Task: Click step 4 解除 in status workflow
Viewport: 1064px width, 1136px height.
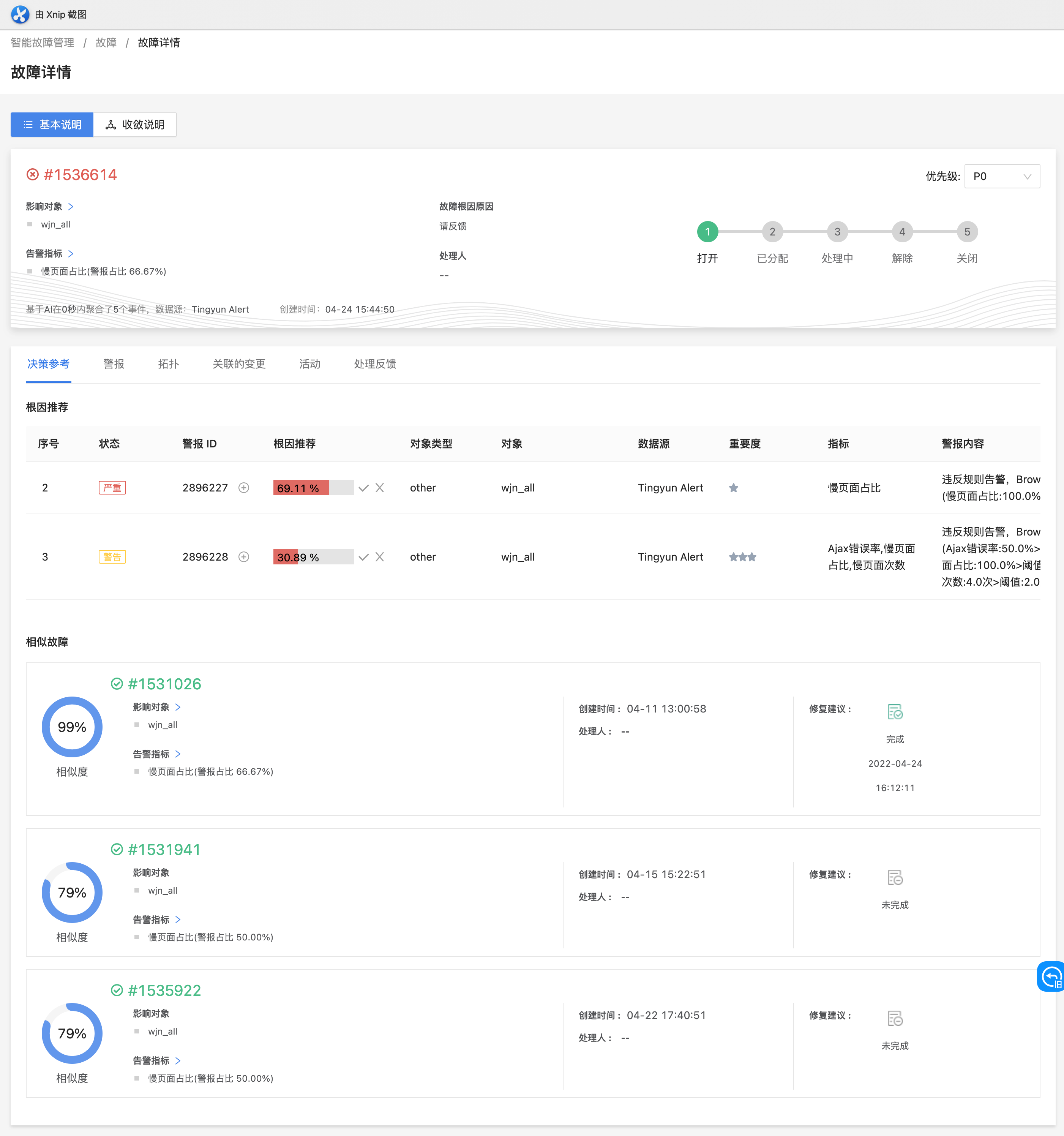Action: pos(902,231)
